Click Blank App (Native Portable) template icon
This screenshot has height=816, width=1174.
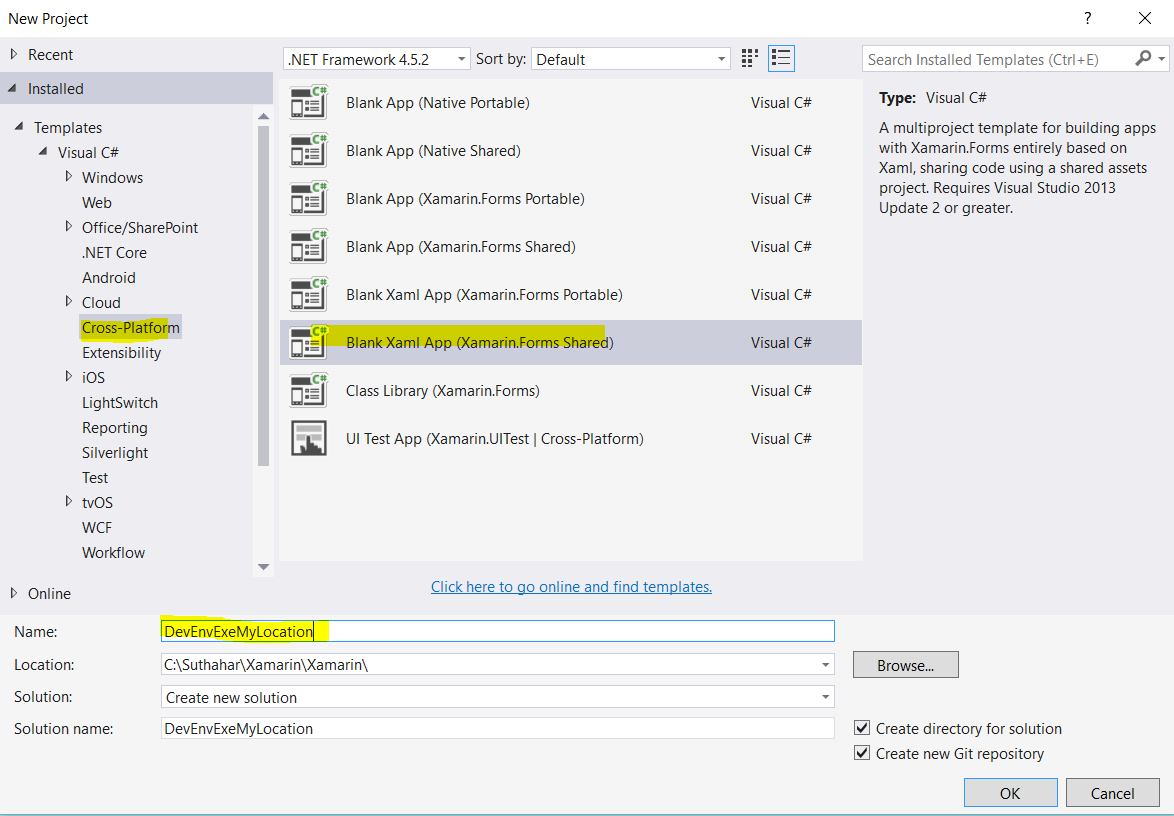(308, 103)
